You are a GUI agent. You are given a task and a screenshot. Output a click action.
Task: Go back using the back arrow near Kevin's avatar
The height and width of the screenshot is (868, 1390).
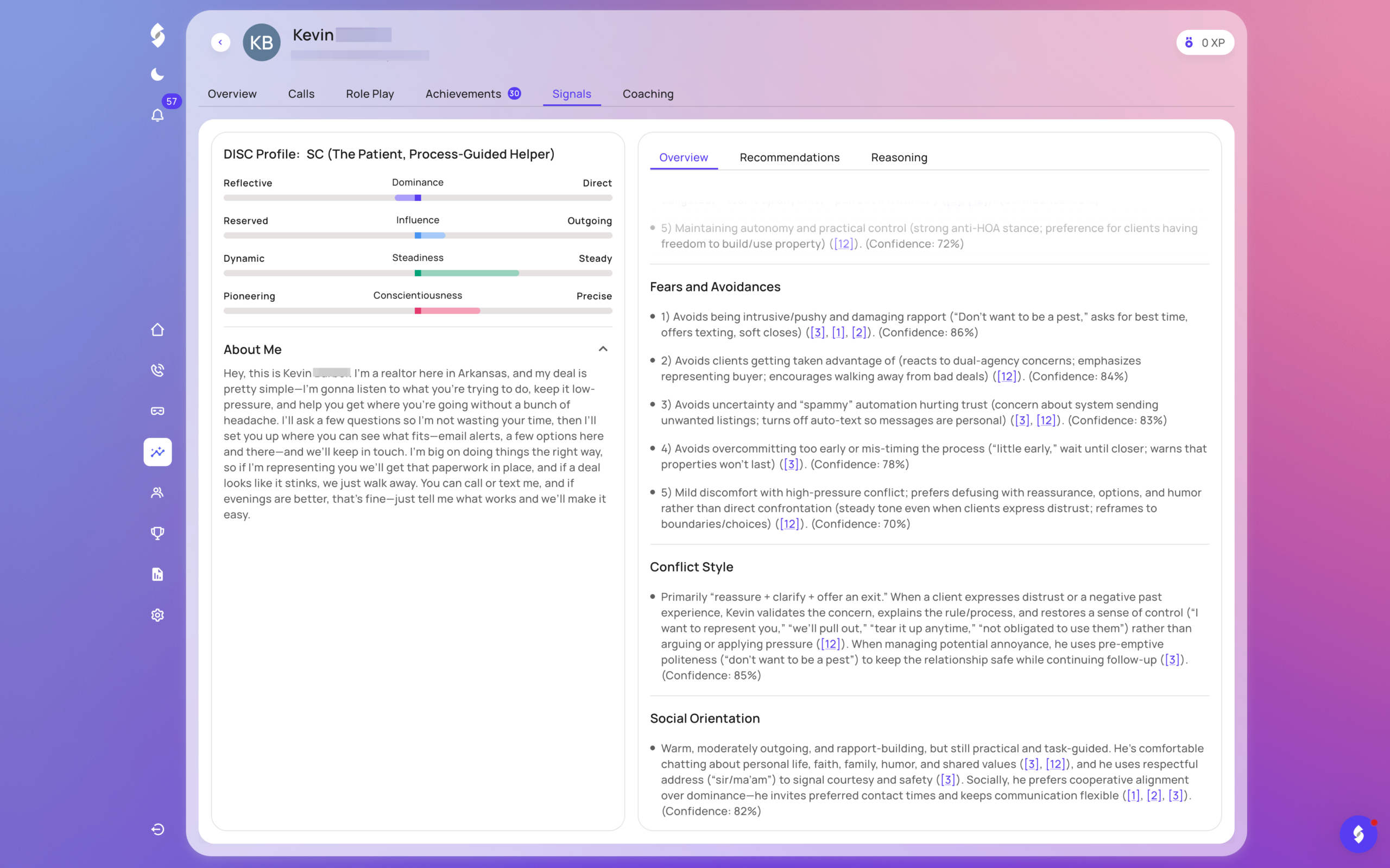[x=220, y=42]
